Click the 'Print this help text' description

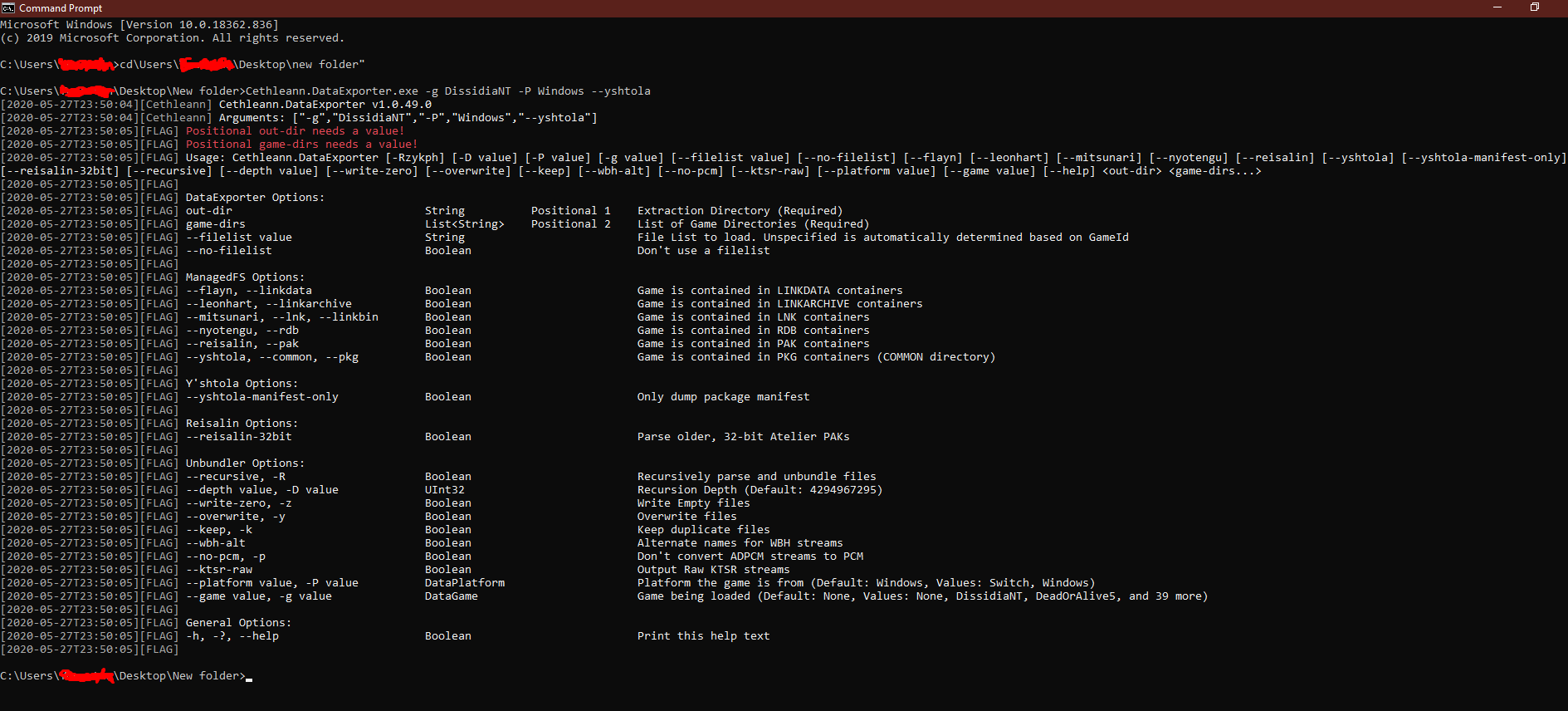point(704,636)
